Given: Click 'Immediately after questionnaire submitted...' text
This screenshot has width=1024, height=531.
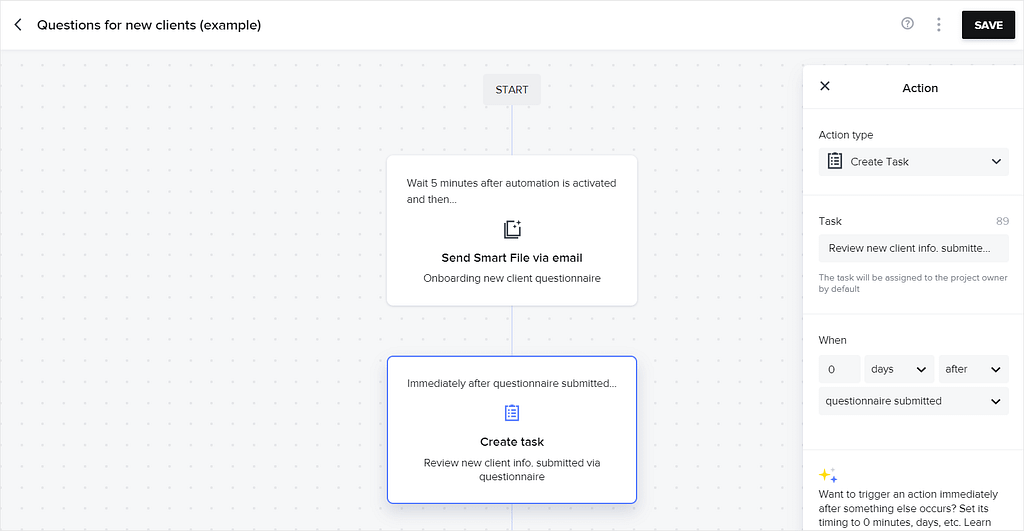Looking at the screenshot, I should (512, 383).
